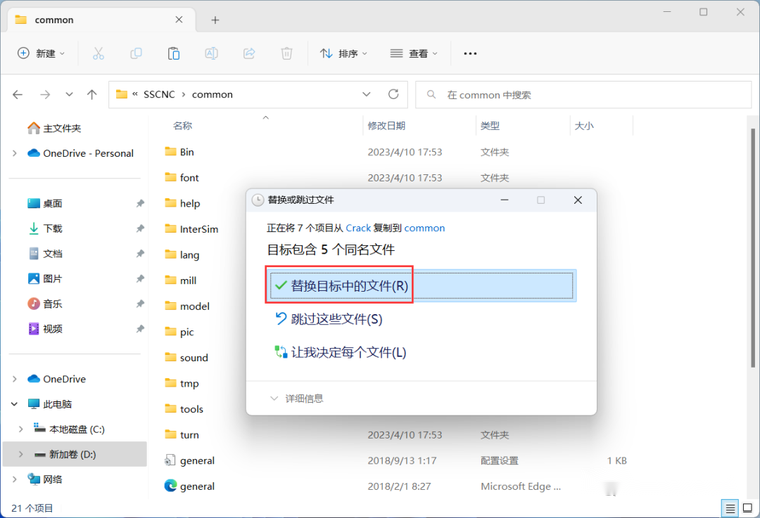The image size is (760, 518).
Task: Click the Cut scissors icon
Action: tap(98, 53)
